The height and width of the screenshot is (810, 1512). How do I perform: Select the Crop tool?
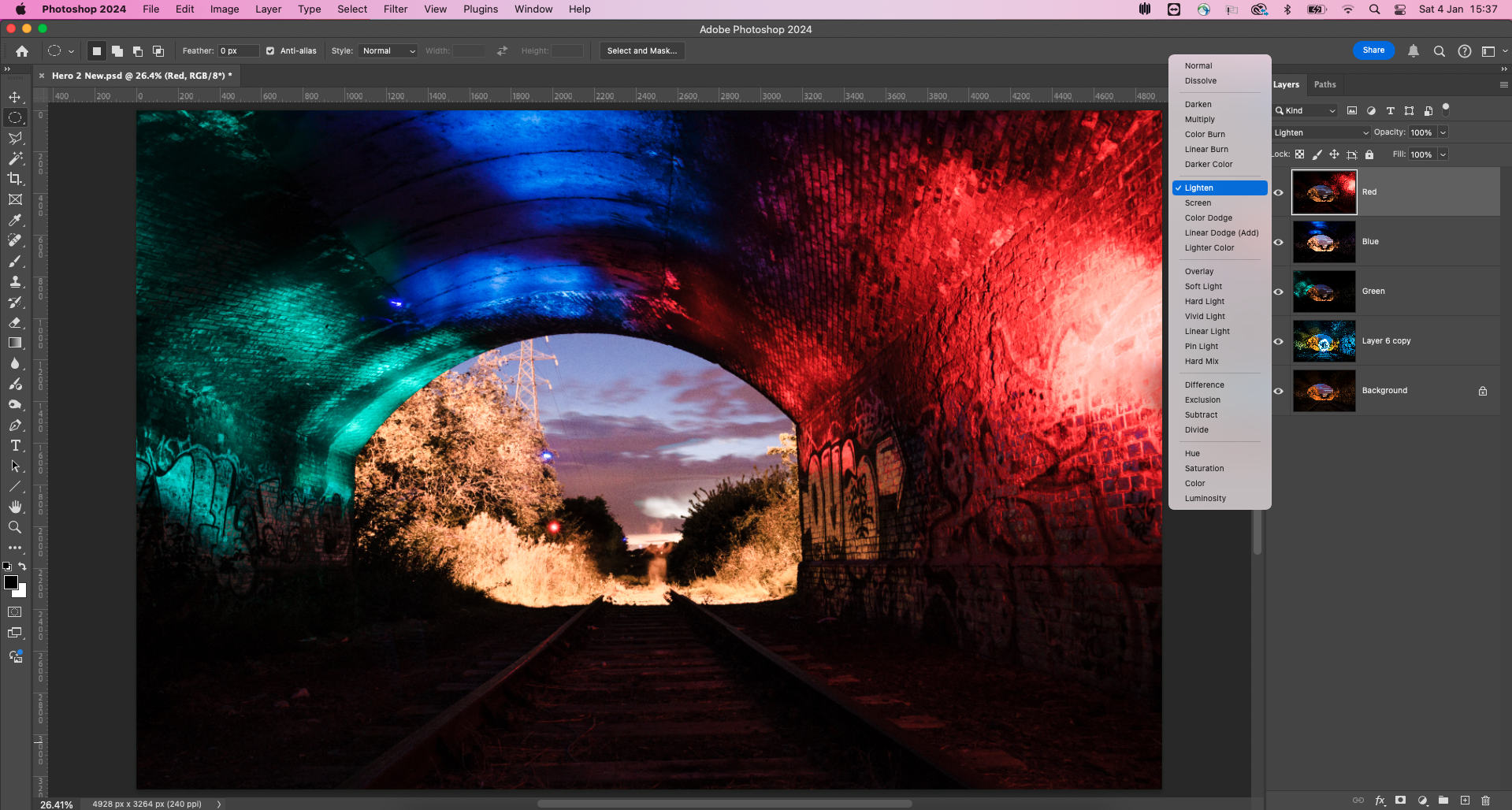(15, 179)
